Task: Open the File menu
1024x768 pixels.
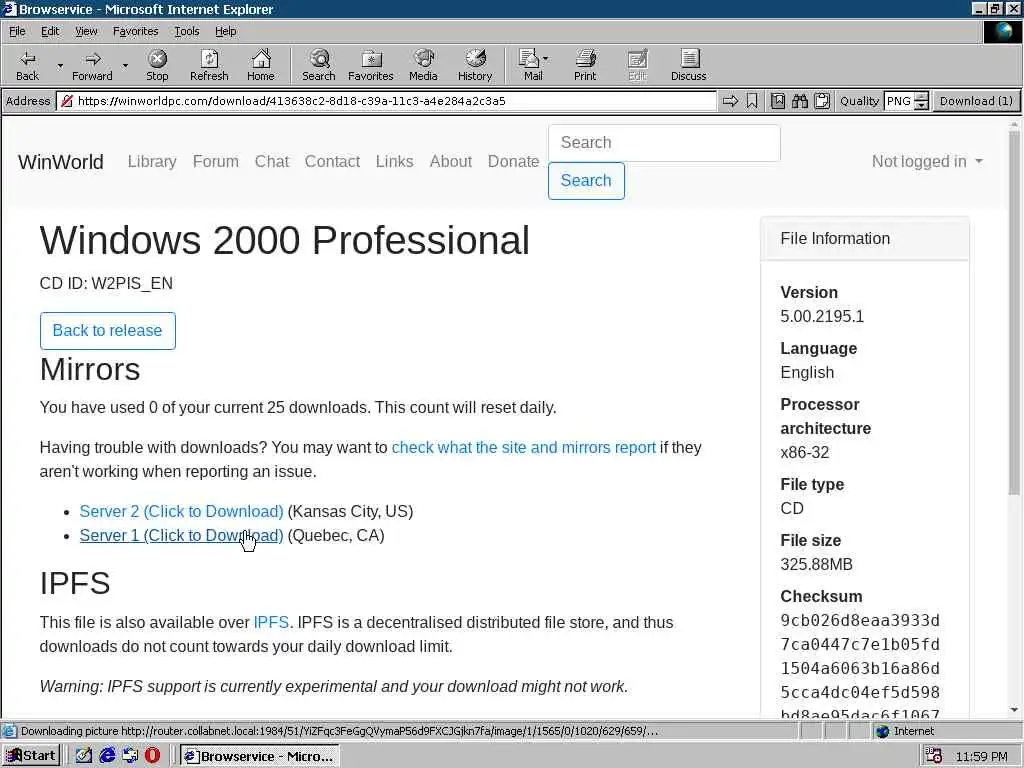Action: click(17, 31)
